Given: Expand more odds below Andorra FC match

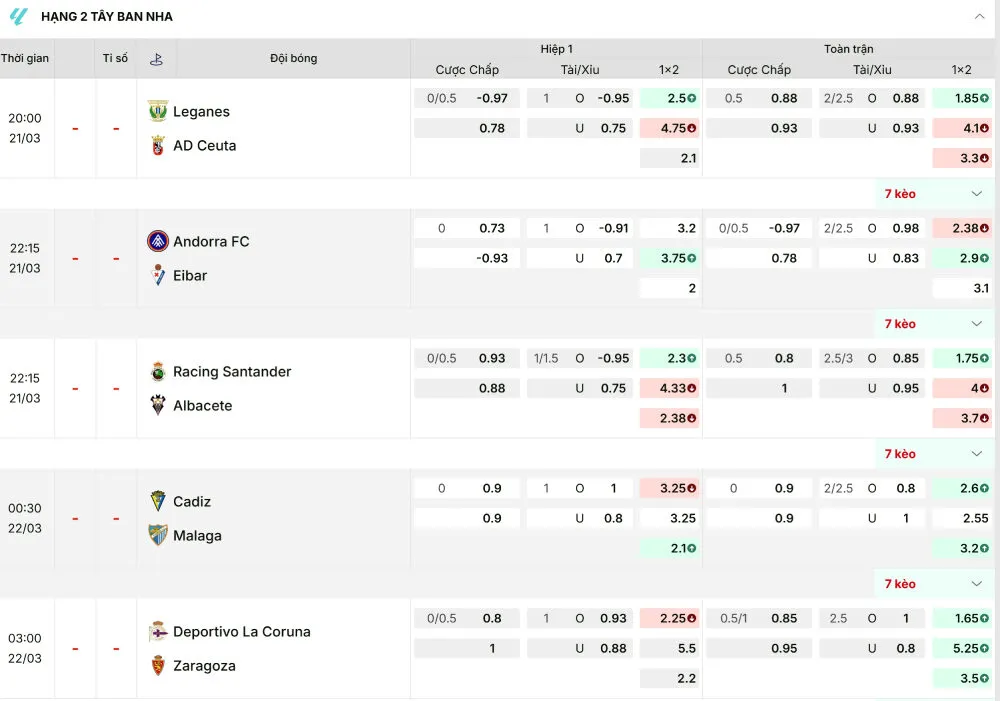Looking at the screenshot, I should click(x=977, y=324).
